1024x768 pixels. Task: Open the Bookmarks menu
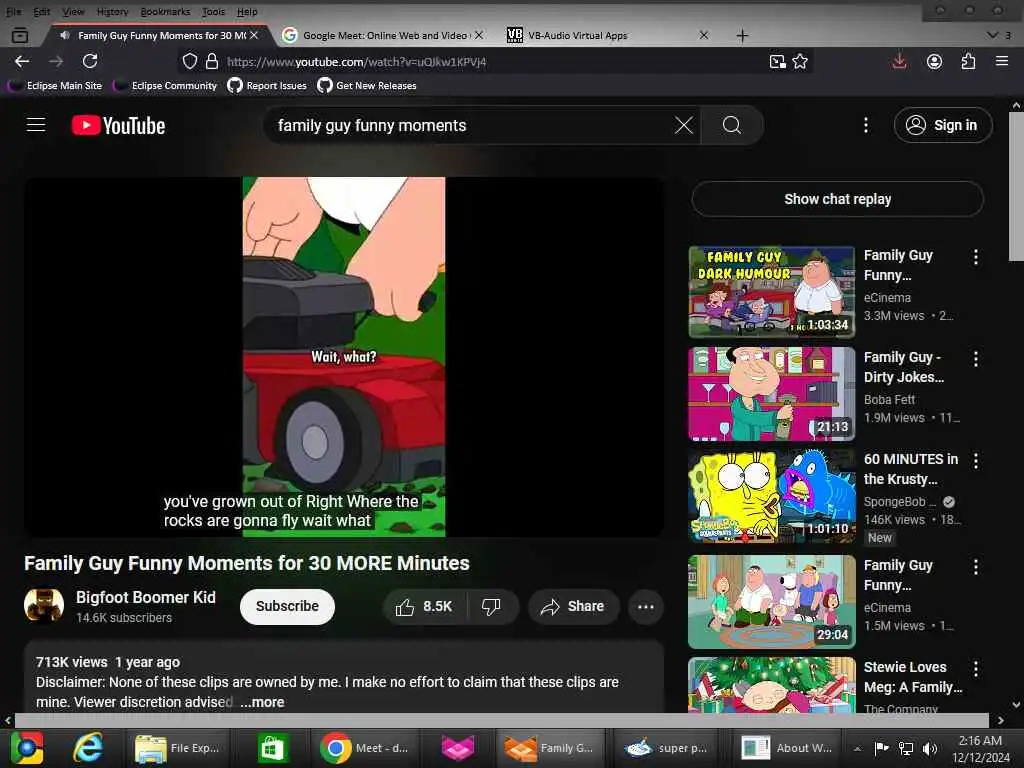point(165,11)
